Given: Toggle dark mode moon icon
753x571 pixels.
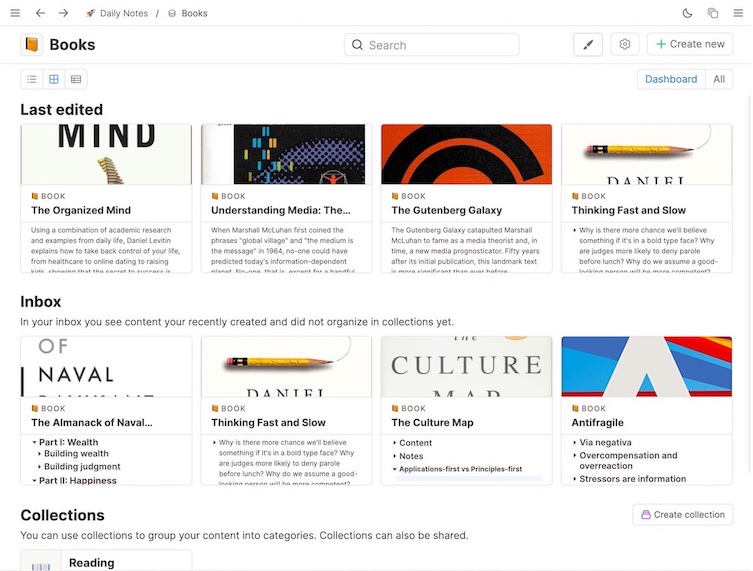Looking at the screenshot, I should click(x=688, y=13).
